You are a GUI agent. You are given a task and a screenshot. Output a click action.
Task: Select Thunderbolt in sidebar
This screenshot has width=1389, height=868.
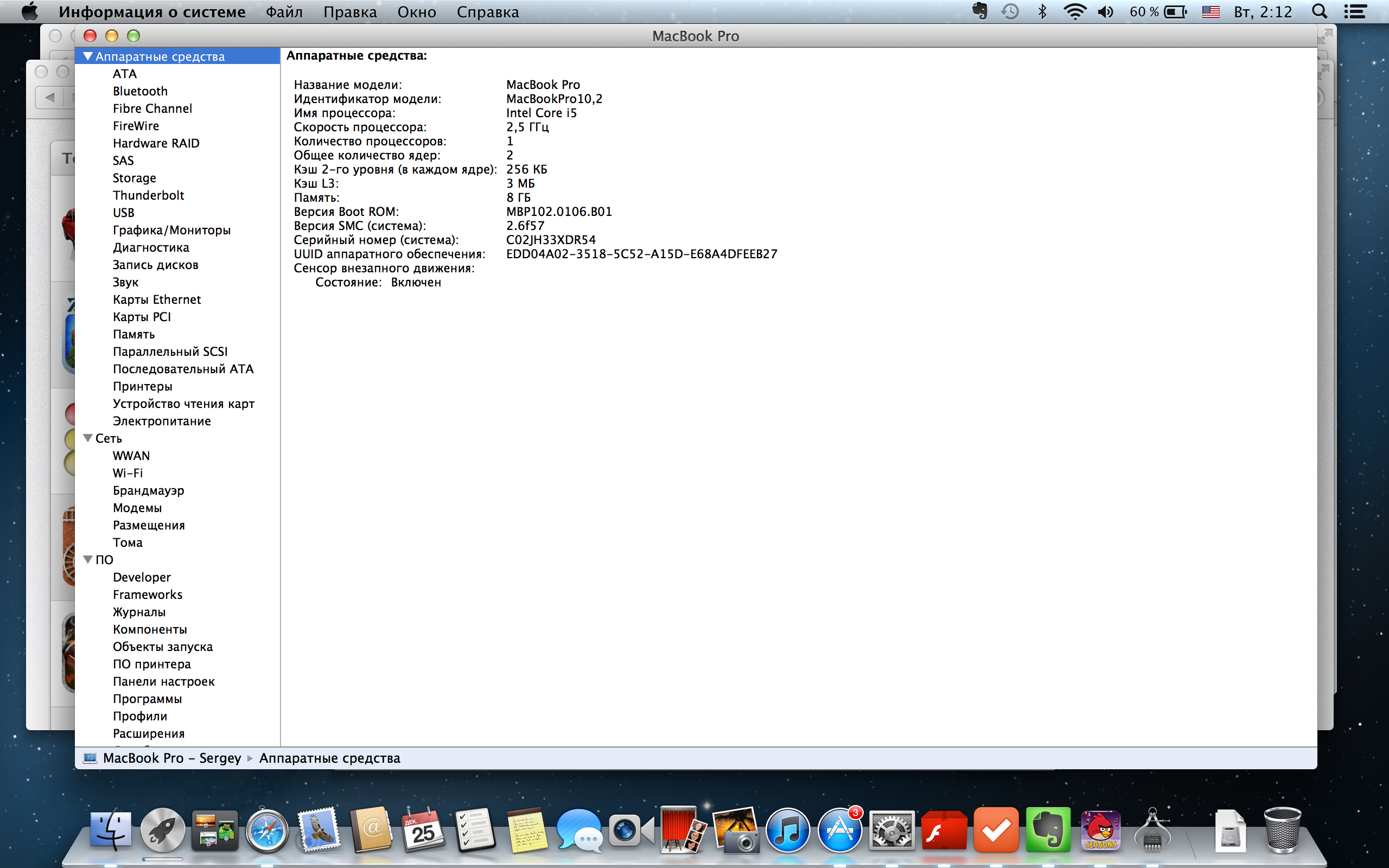(148, 195)
